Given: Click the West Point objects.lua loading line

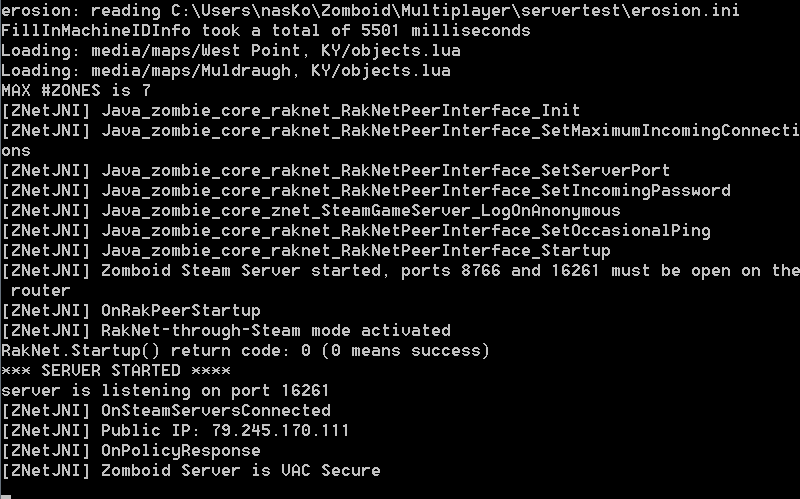Looking at the screenshot, I should point(225,51).
